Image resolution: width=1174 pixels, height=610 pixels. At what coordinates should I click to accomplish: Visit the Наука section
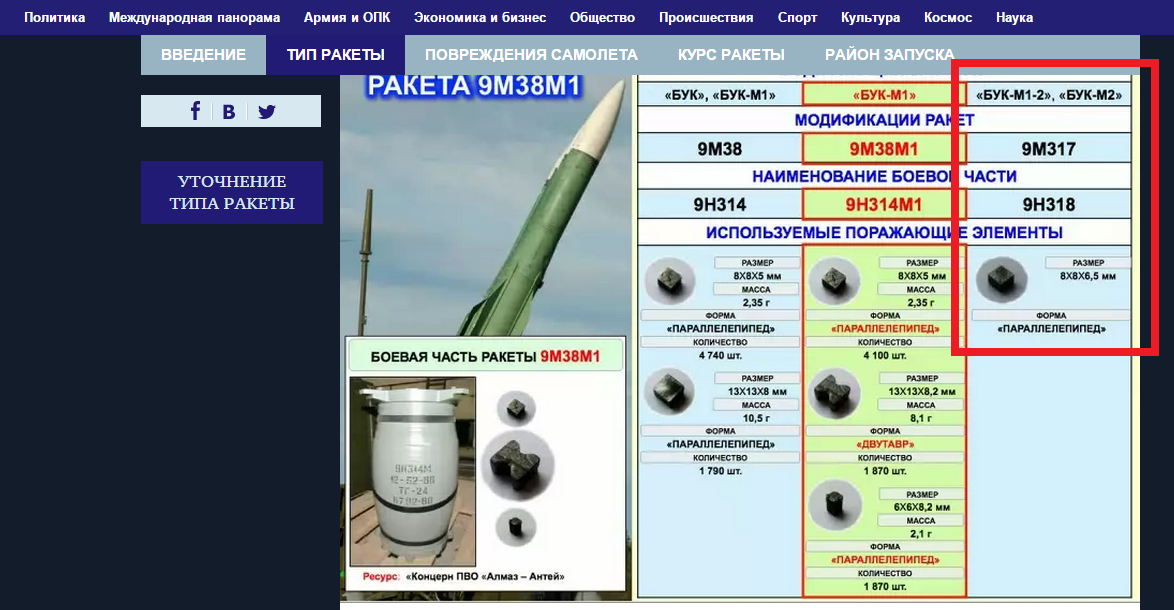click(x=1014, y=18)
